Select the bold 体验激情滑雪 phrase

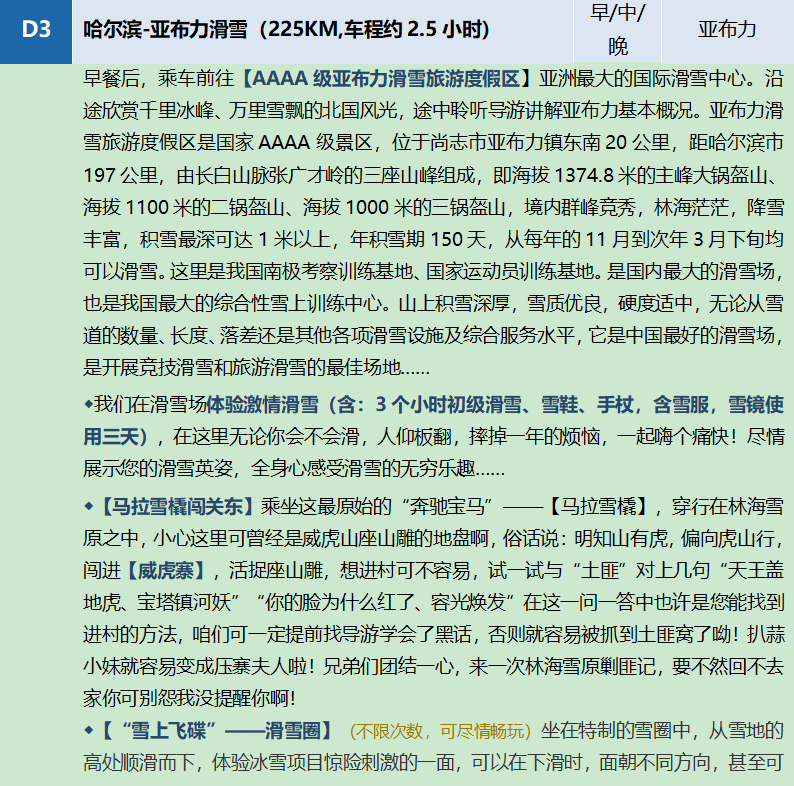[262, 405]
